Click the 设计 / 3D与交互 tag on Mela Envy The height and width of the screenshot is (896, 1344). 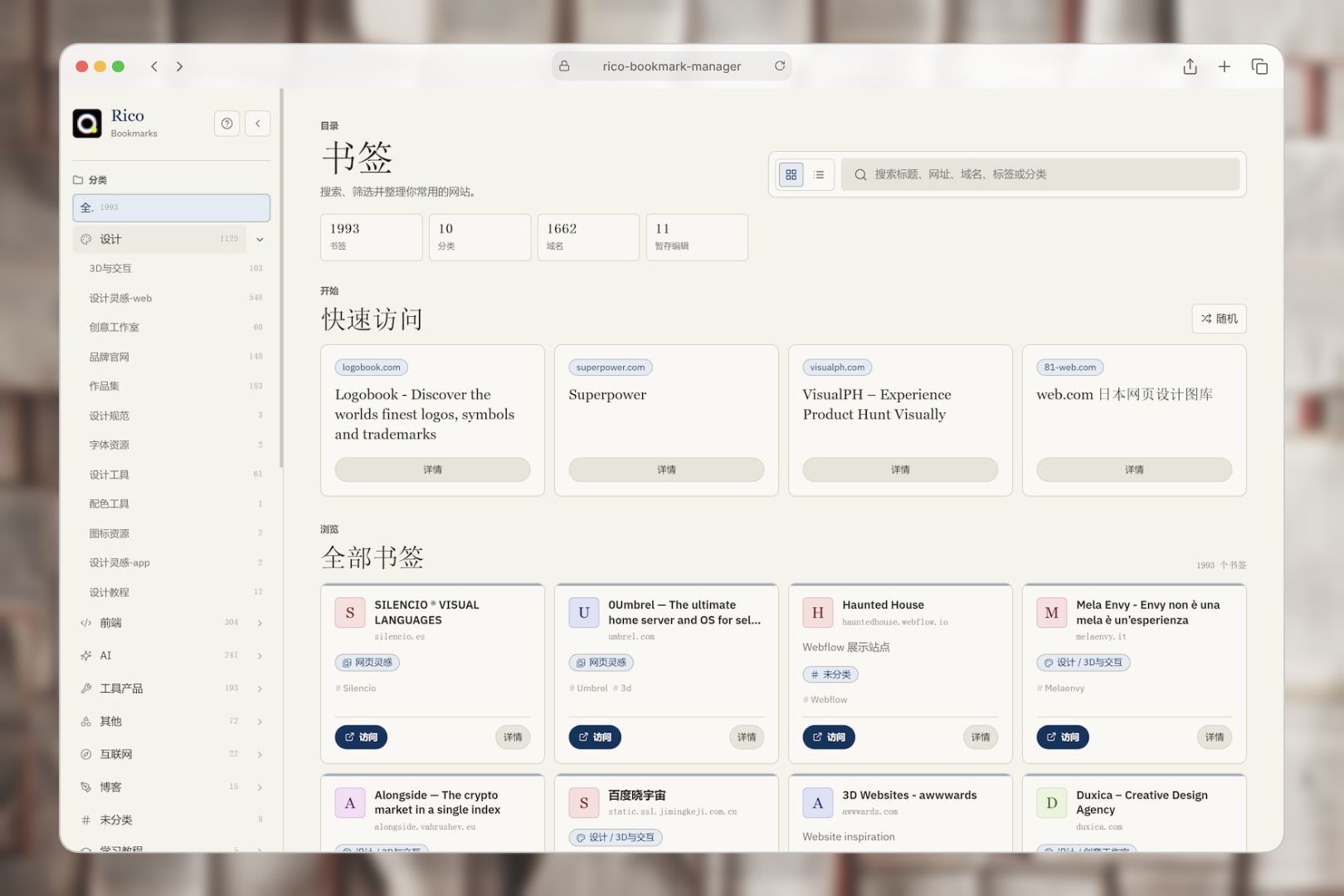[1083, 663]
